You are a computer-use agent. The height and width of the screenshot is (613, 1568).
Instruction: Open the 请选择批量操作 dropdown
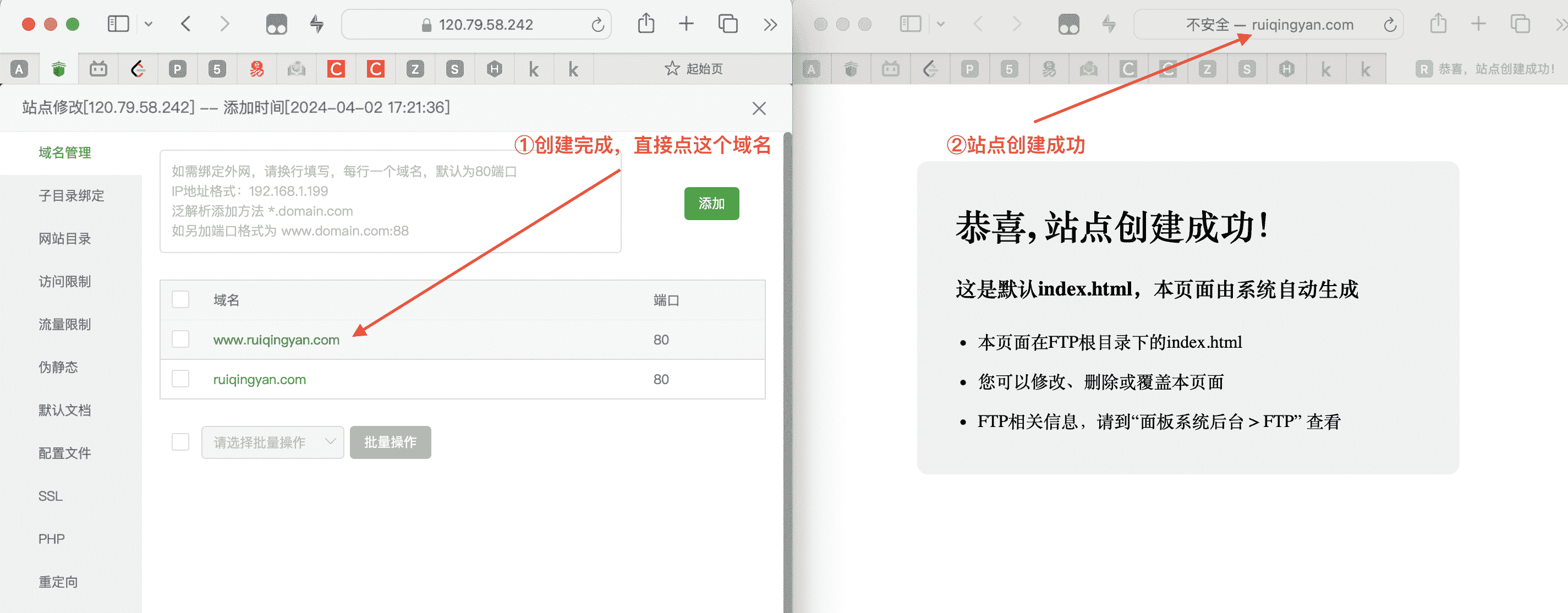coord(273,442)
